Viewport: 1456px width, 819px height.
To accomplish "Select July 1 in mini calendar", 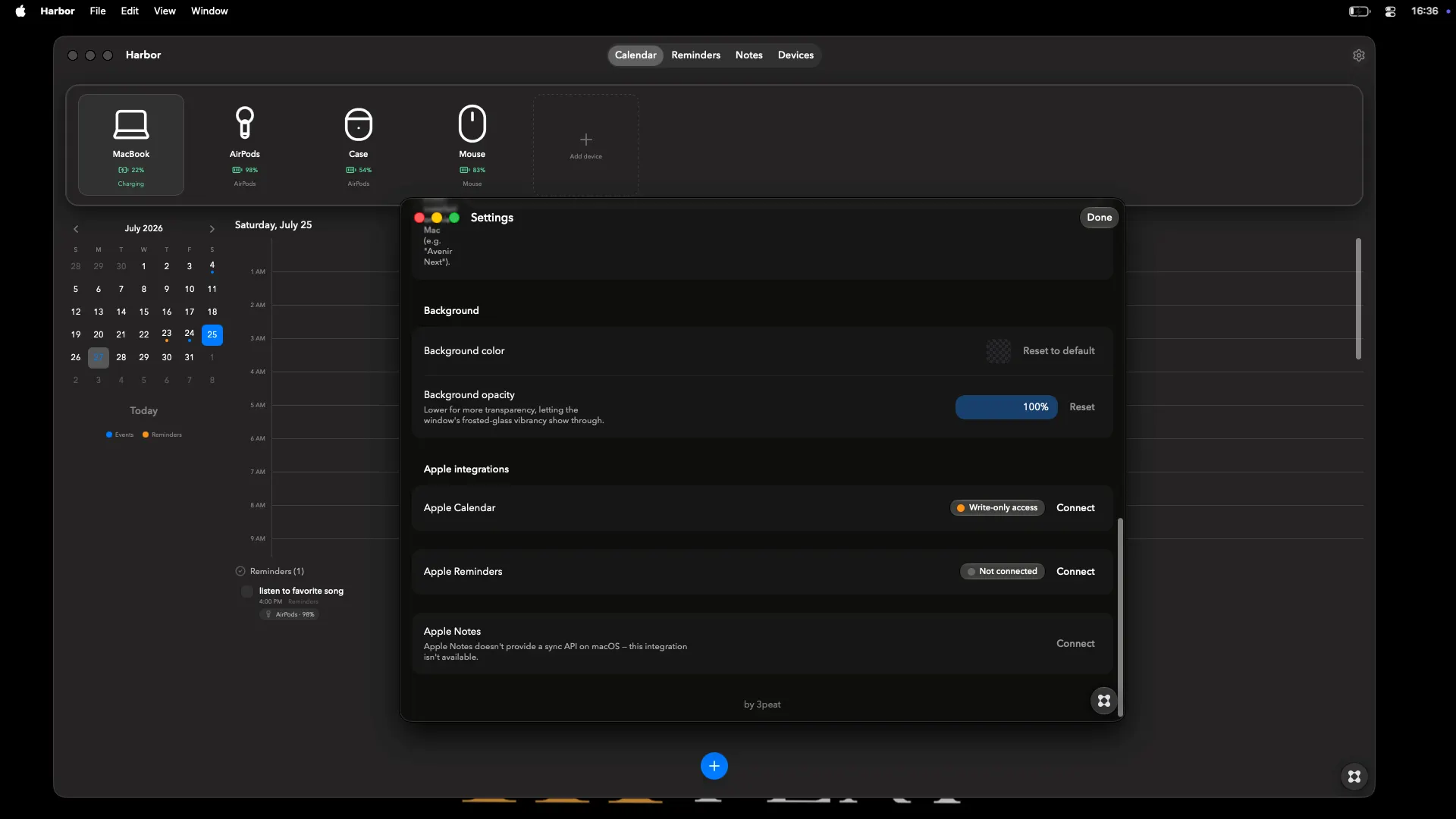I will pos(144,266).
